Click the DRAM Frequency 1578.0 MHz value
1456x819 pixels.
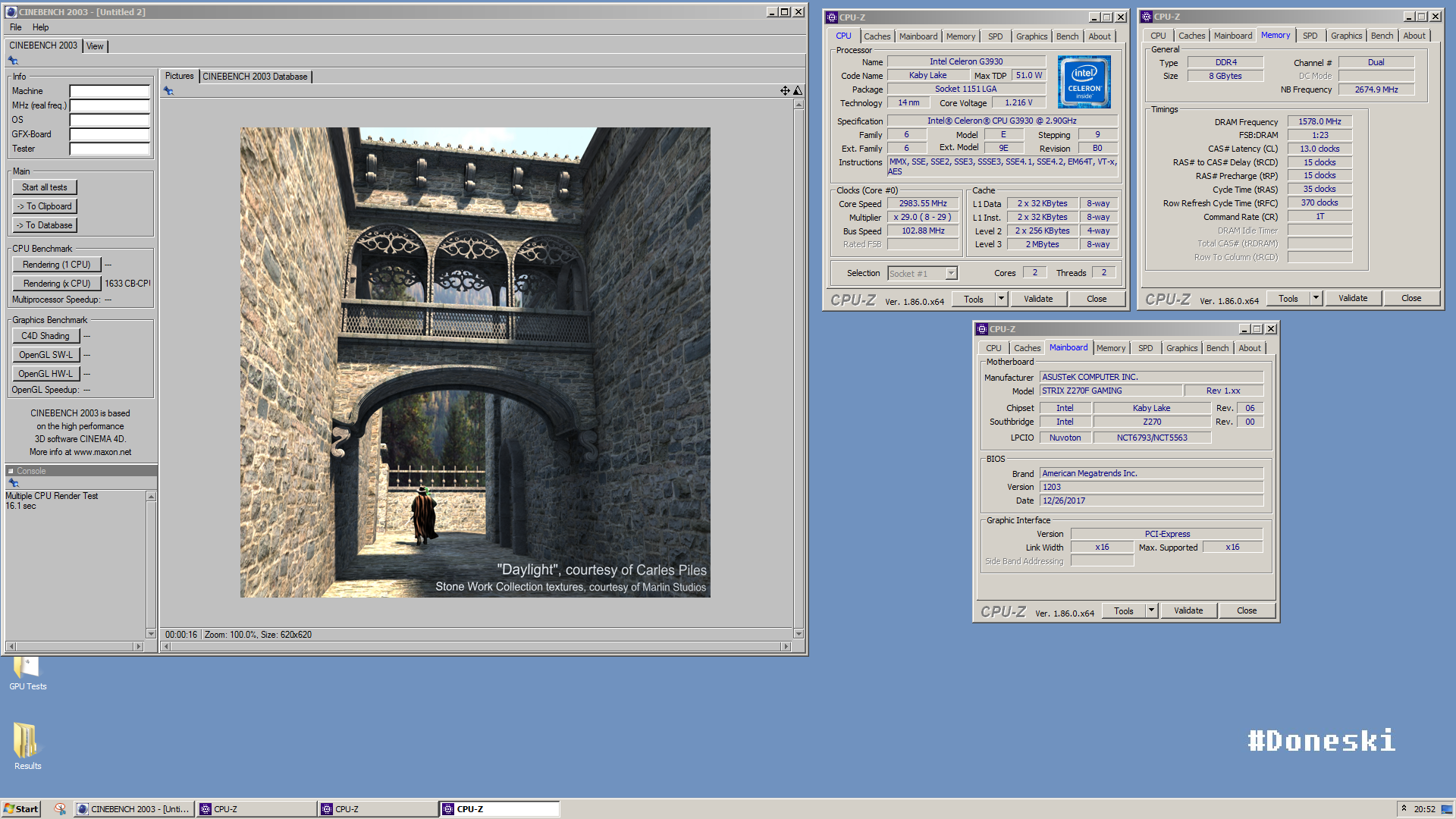click(1319, 121)
